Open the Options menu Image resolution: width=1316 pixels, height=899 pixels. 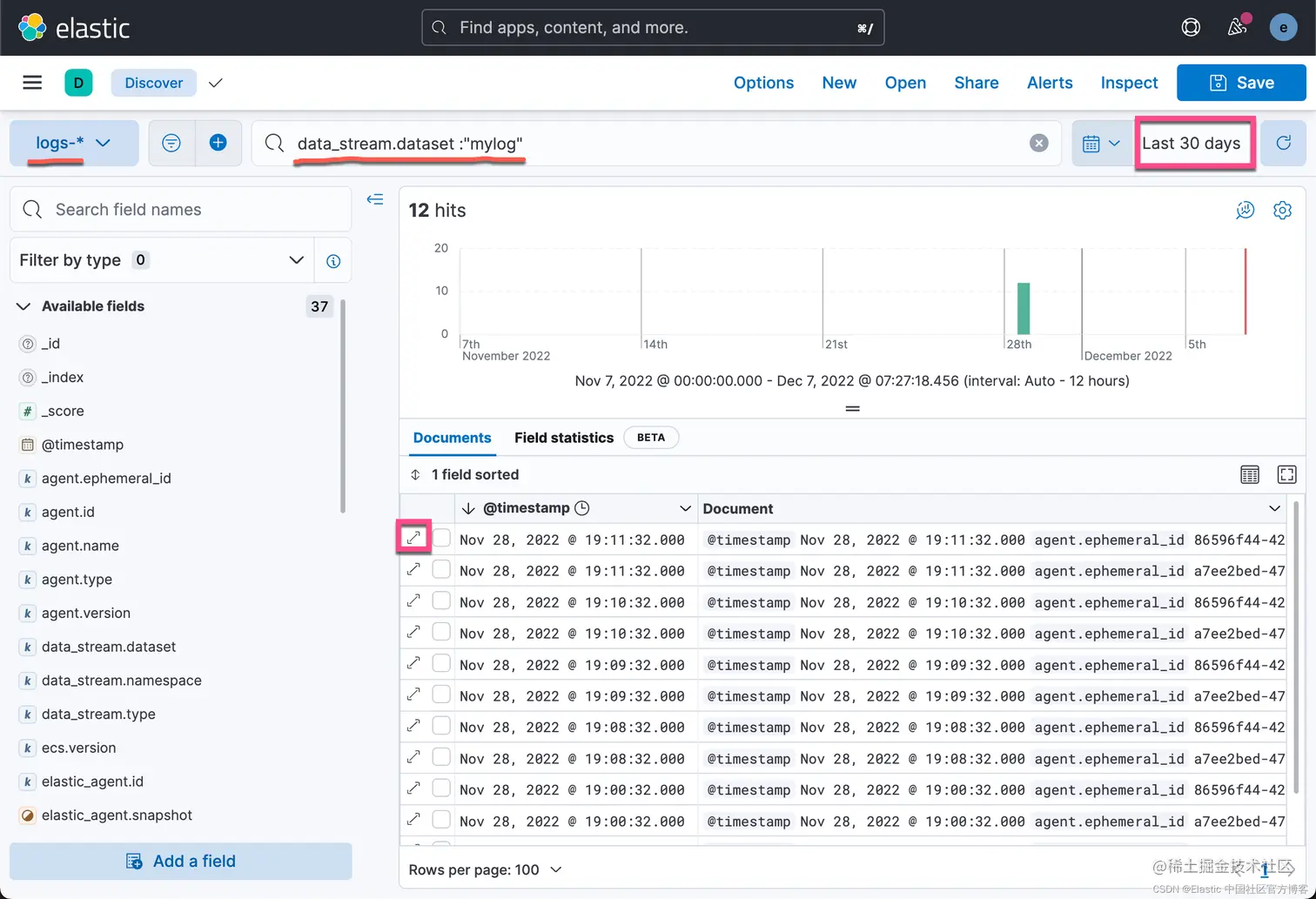pyautogui.click(x=763, y=83)
